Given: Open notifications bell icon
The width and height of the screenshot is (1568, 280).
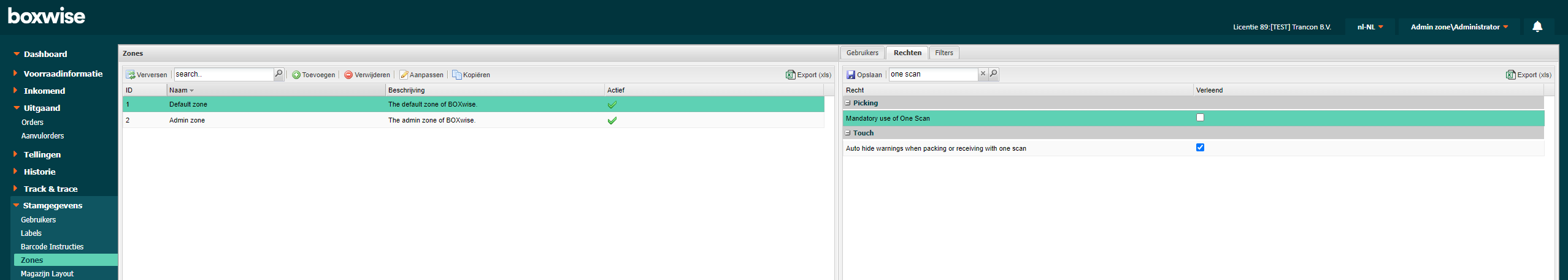Looking at the screenshot, I should click(x=1537, y=27).
